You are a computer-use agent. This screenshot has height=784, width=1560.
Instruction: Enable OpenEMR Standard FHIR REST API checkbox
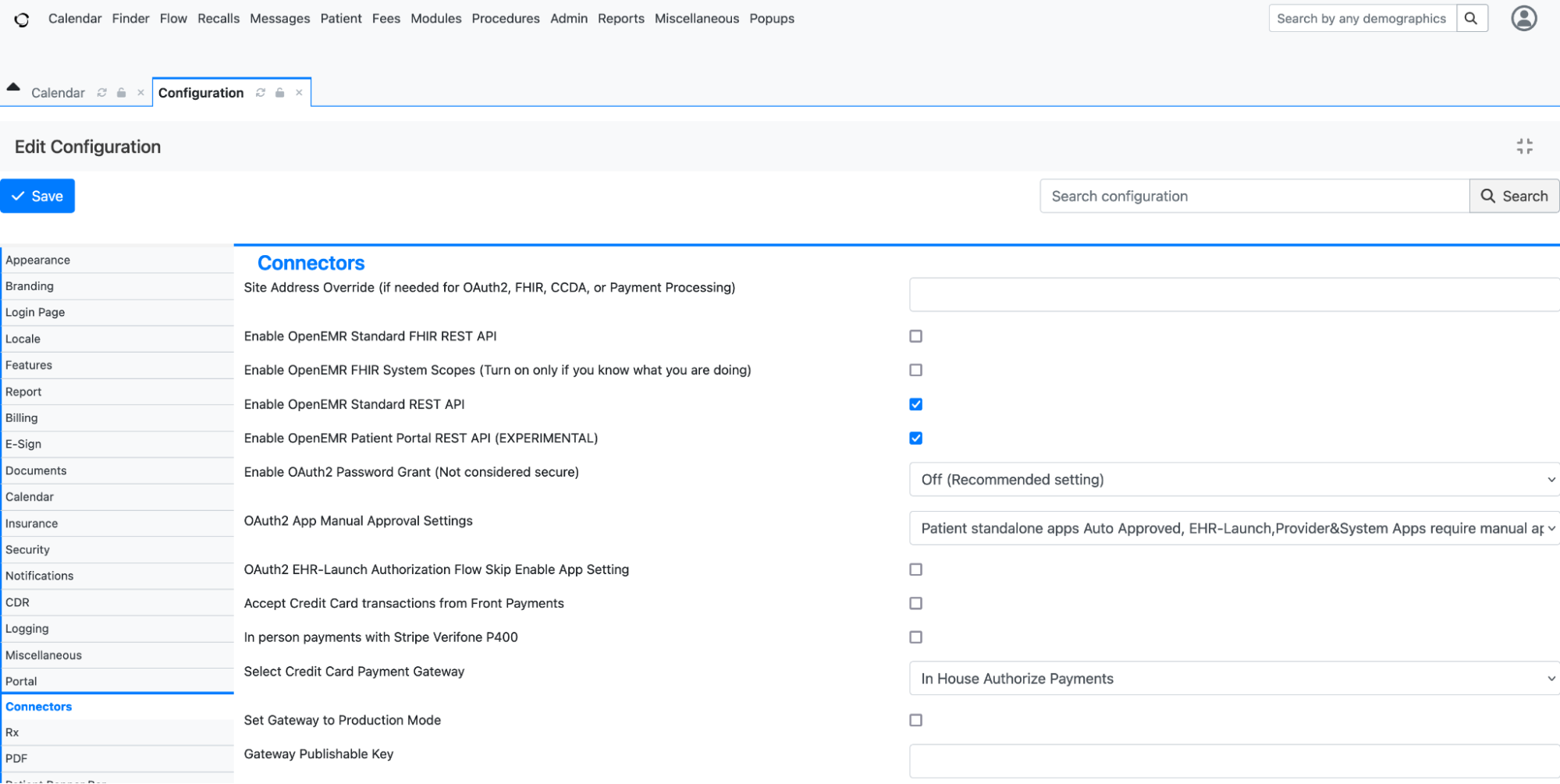(915, 336)
